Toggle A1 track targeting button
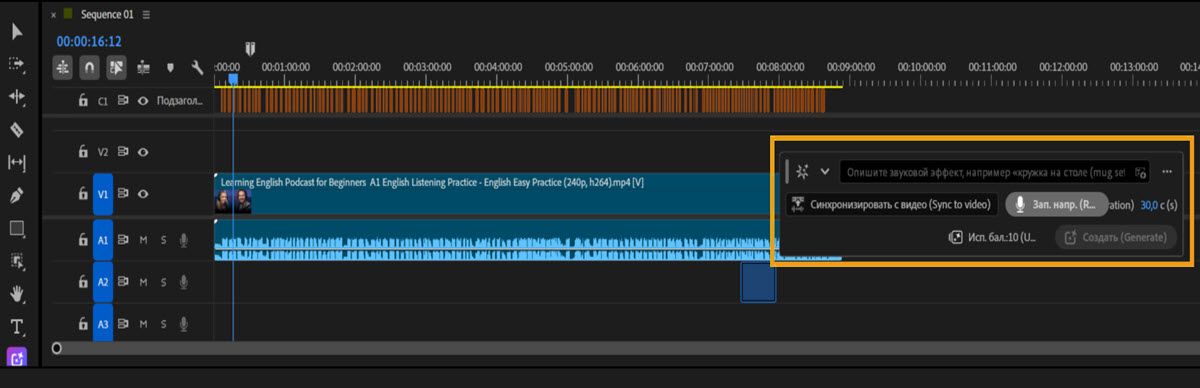This screenshot has width=1200, height=388. tap(103, 240)
